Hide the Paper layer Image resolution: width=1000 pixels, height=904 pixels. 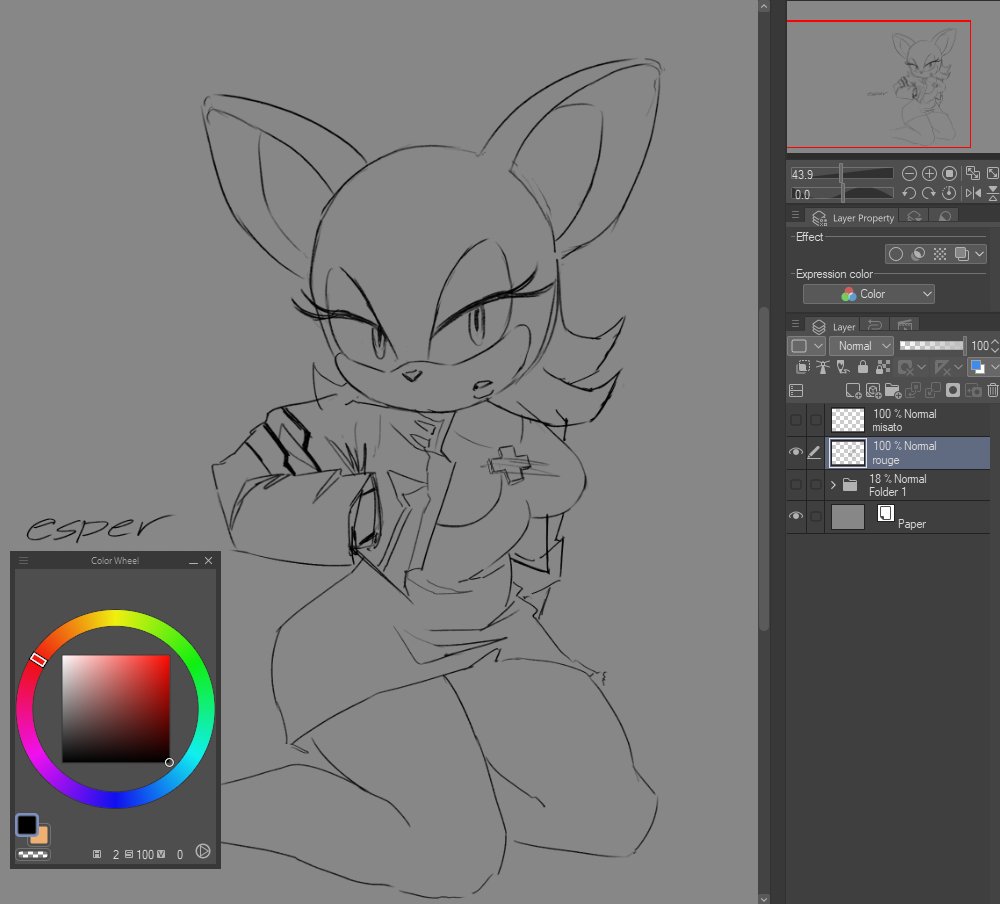click(796, 516)
